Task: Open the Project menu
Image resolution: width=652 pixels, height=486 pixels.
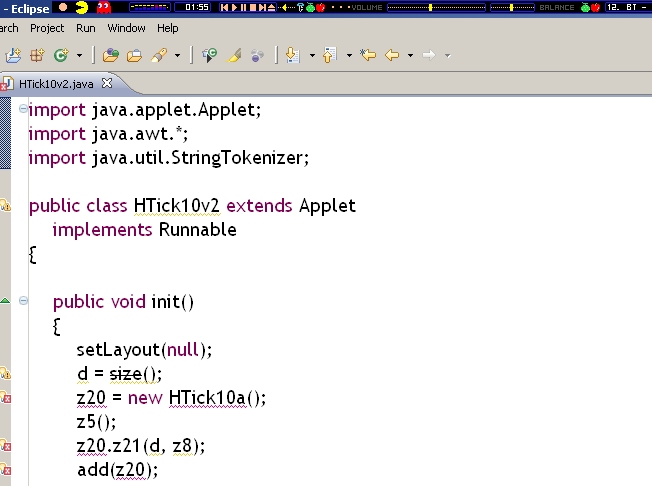Action: coord(47,28)
